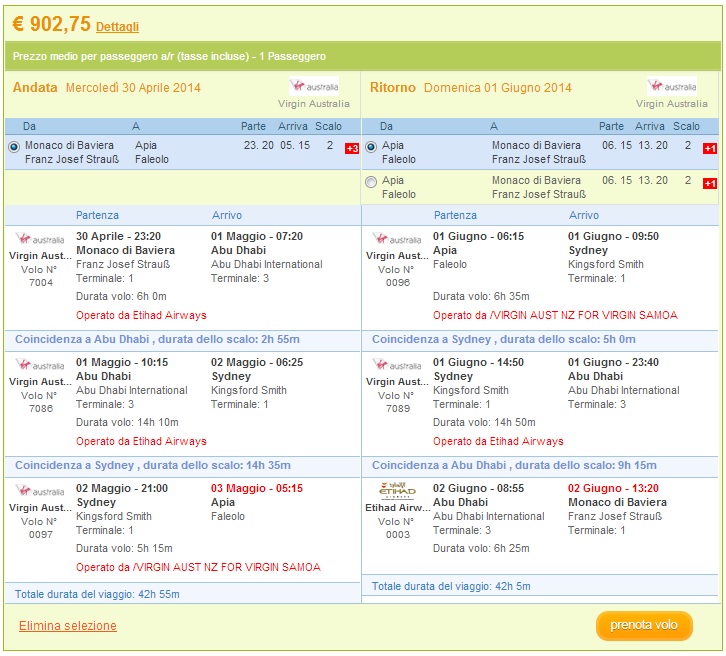
Task: Click Coincidenza a Abu Dhabi scalo 9h 15m
Action: pyautogui.click(x=514, y=465)
